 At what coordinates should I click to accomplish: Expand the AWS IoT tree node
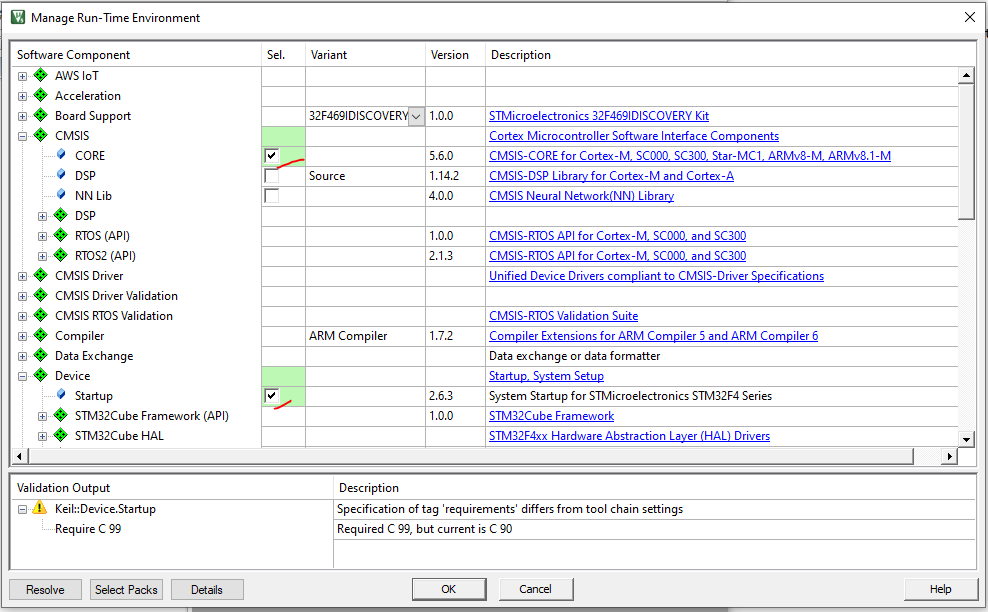(x=22, y=75)
